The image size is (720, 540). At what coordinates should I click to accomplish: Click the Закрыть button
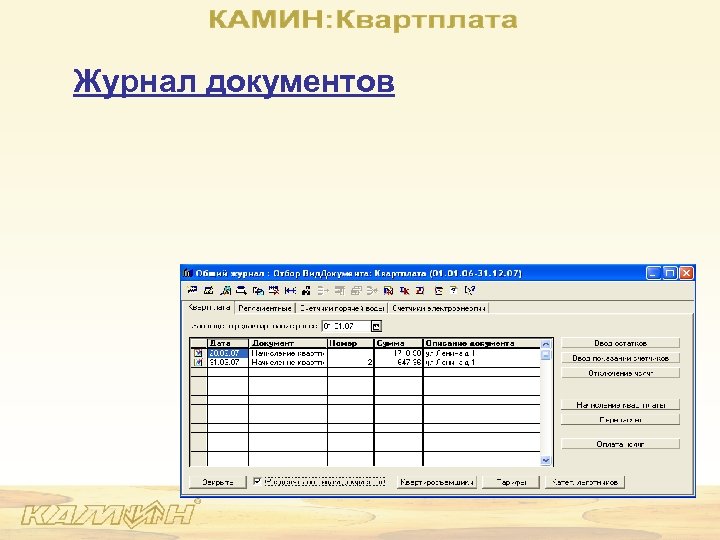(218, 482)
